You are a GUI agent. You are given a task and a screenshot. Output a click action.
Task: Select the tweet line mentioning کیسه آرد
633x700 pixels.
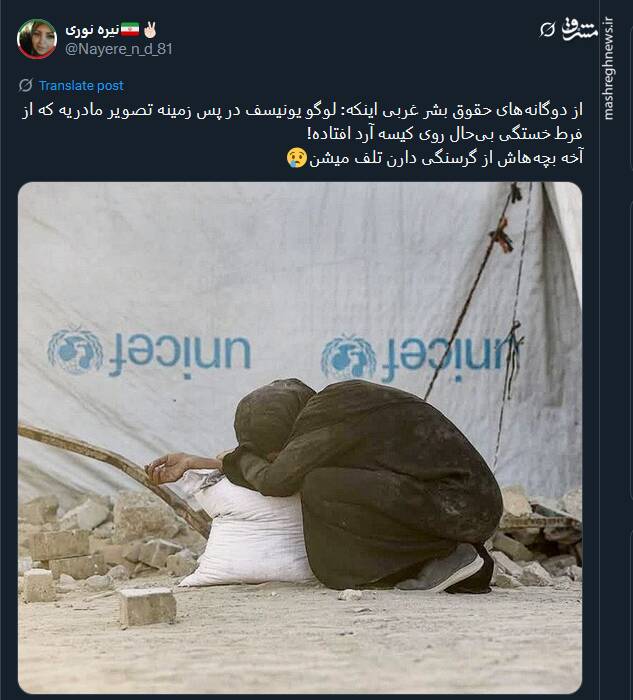[x=444, y=134]
